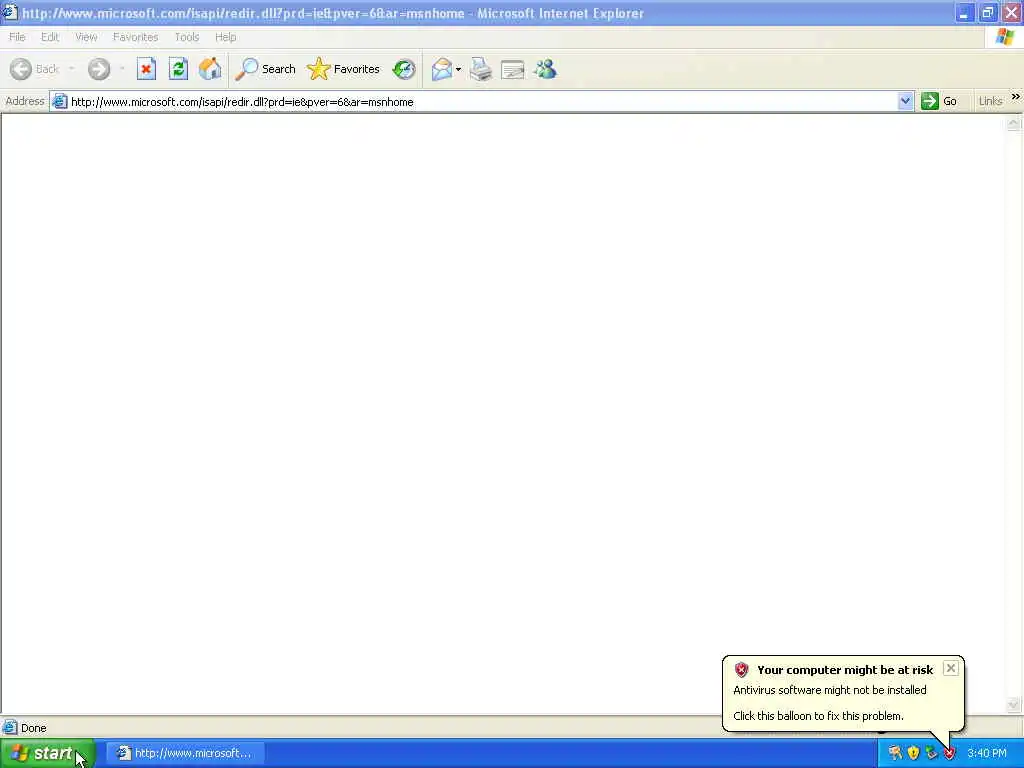1024x768 pixels.
Task: Click the Edit page toolbar icon
Action: point(513,69)
